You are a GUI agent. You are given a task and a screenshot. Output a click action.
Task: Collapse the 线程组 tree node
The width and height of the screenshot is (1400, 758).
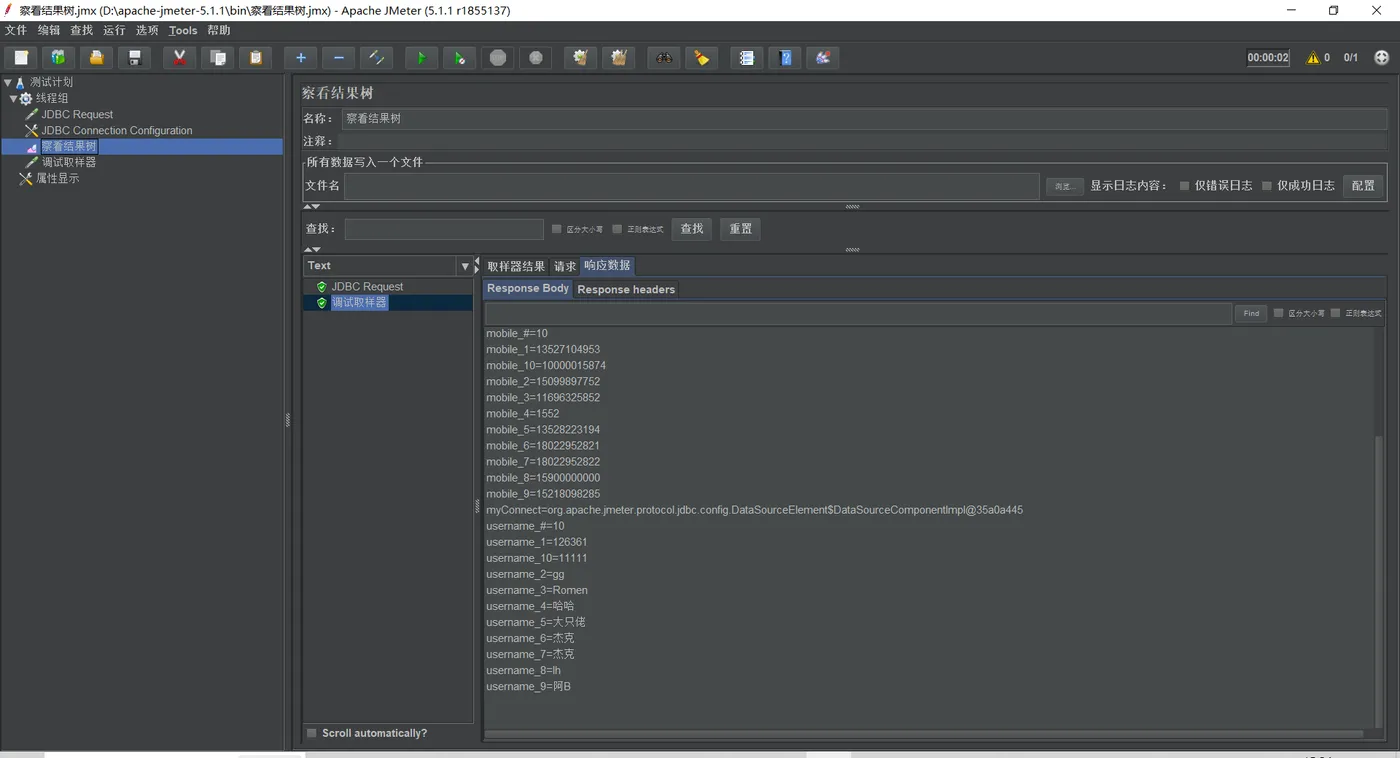(14, 99)
